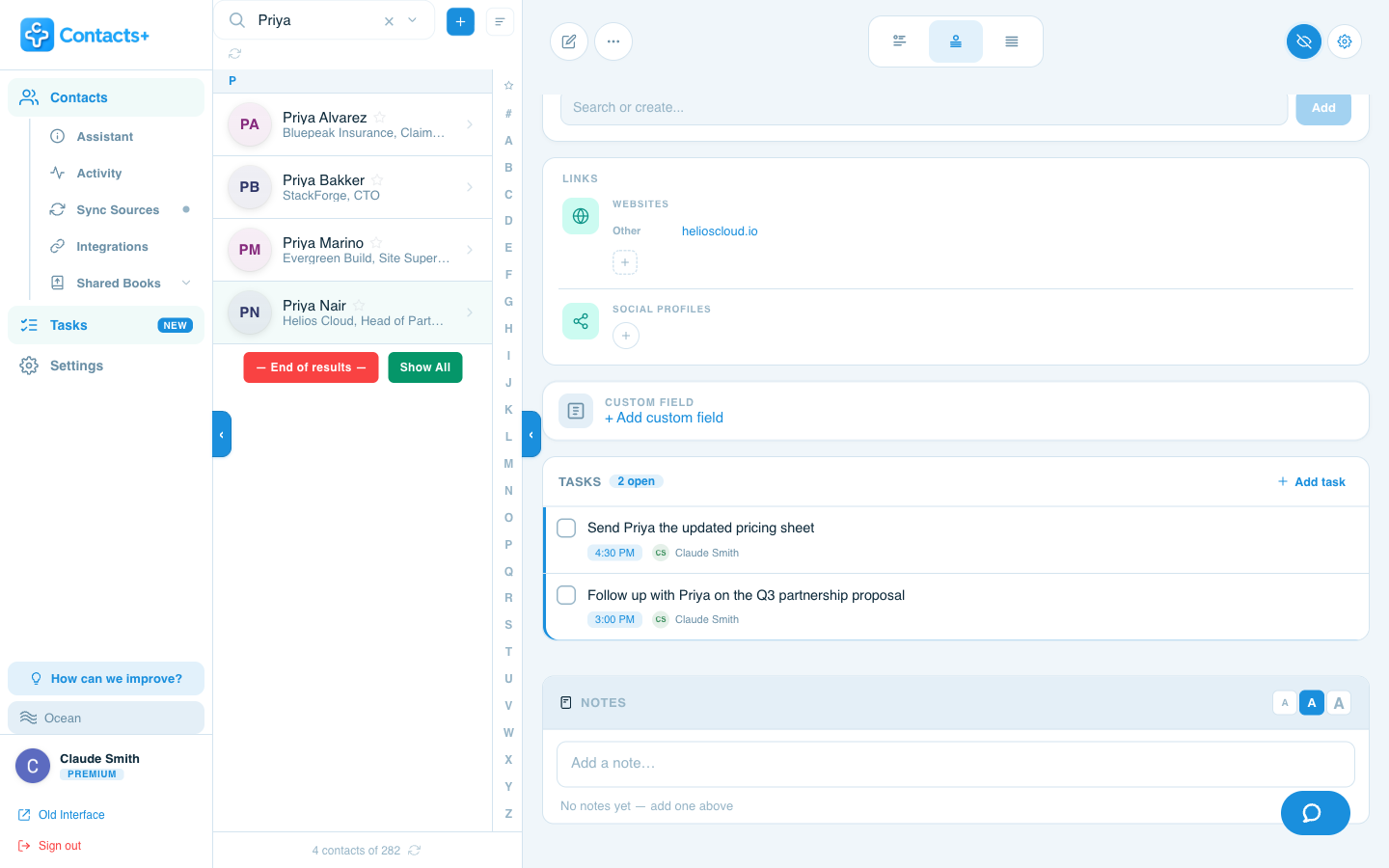Go to Sync Sources
Viewport: 1389px width, 868px height.
[118, 210]
